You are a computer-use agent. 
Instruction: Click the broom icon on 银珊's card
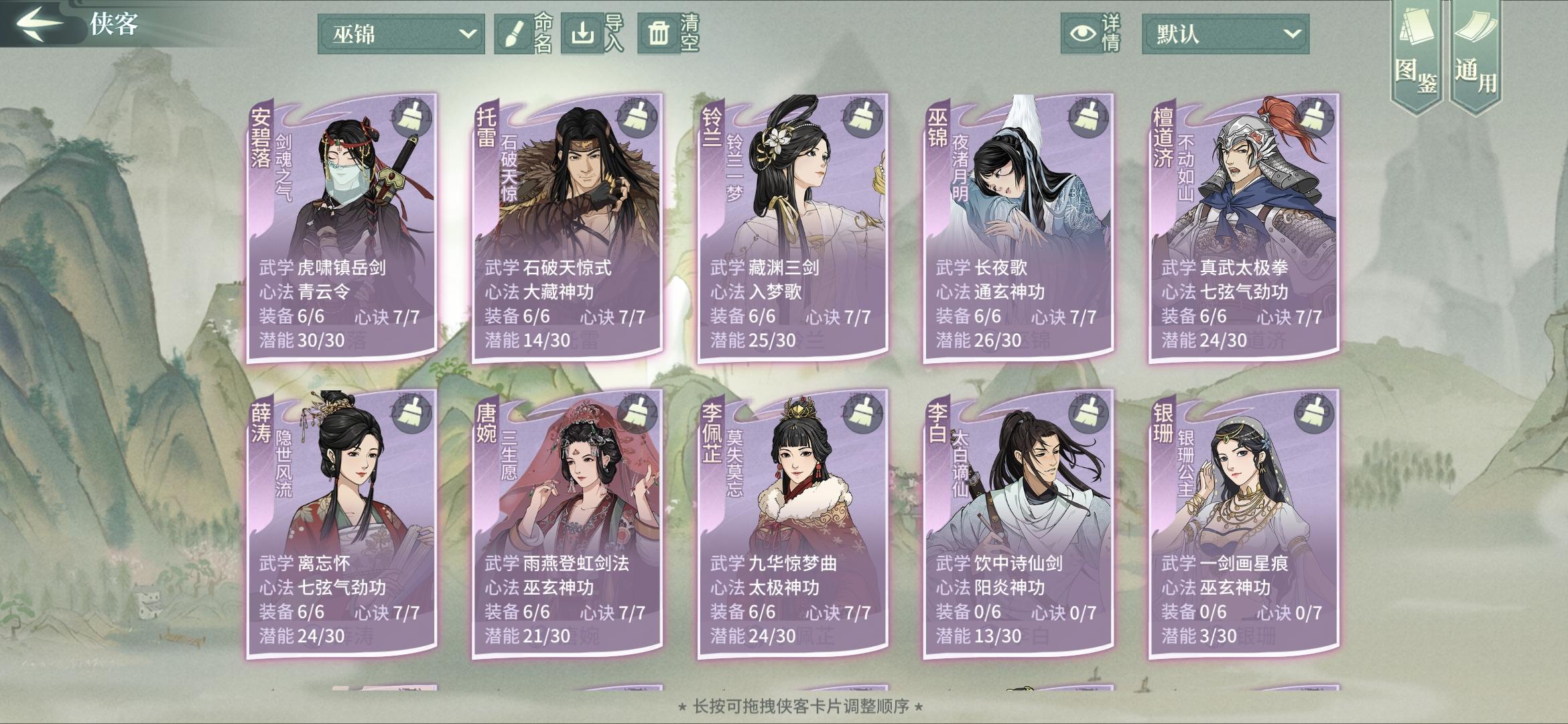tap(1316, 413)
